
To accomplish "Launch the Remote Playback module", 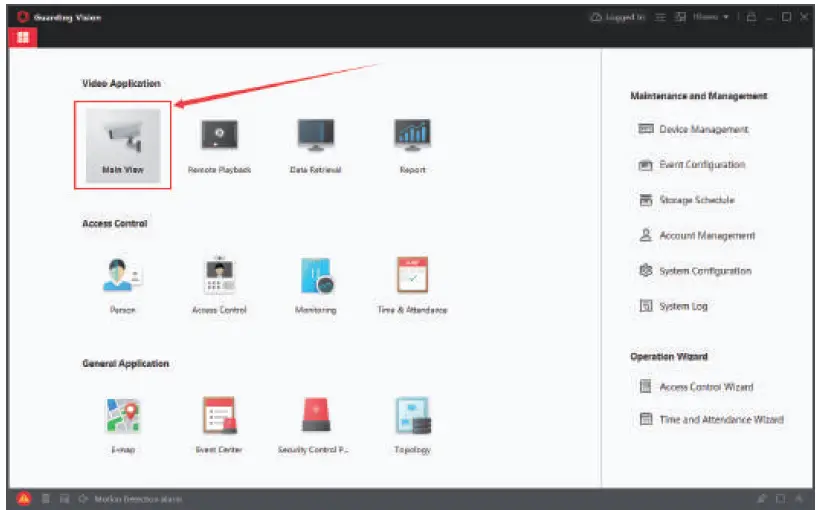I will 219,144.
